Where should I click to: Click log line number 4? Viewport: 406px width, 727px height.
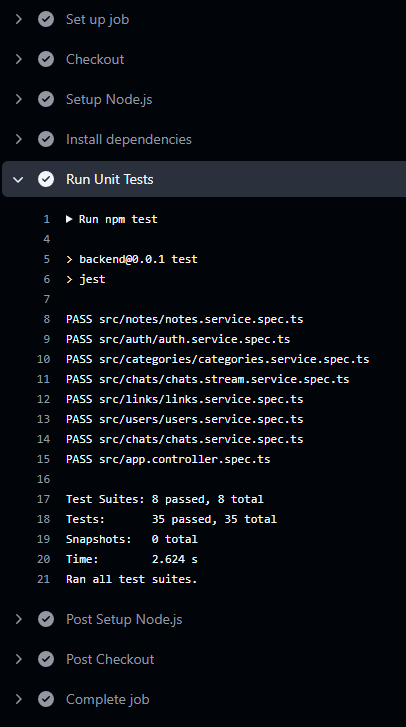[x=46, y=239]
